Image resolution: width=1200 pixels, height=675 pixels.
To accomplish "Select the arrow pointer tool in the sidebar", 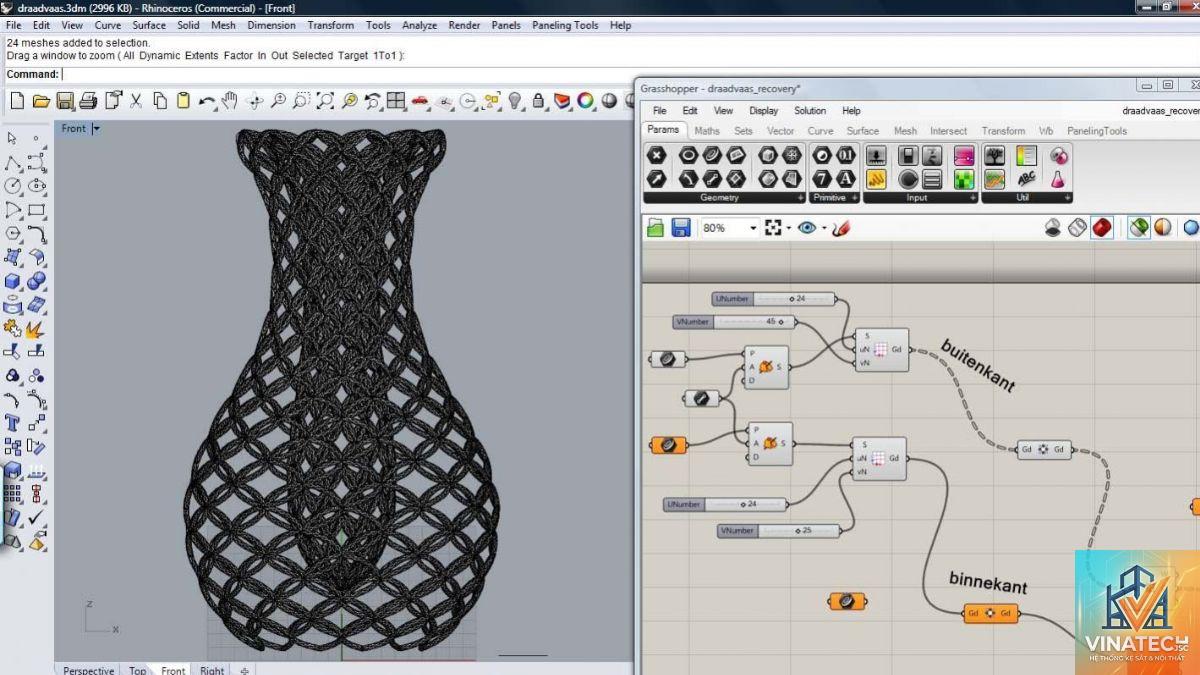I will [12, 138].
